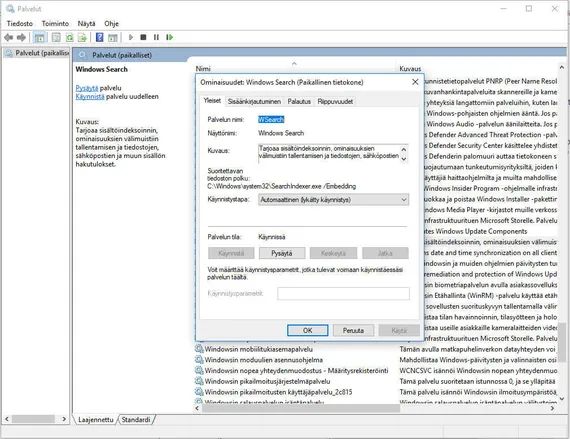Open the Käynnistystapa dropdown
The width and height of the screenshot is (570, 439).
(333, 200)
